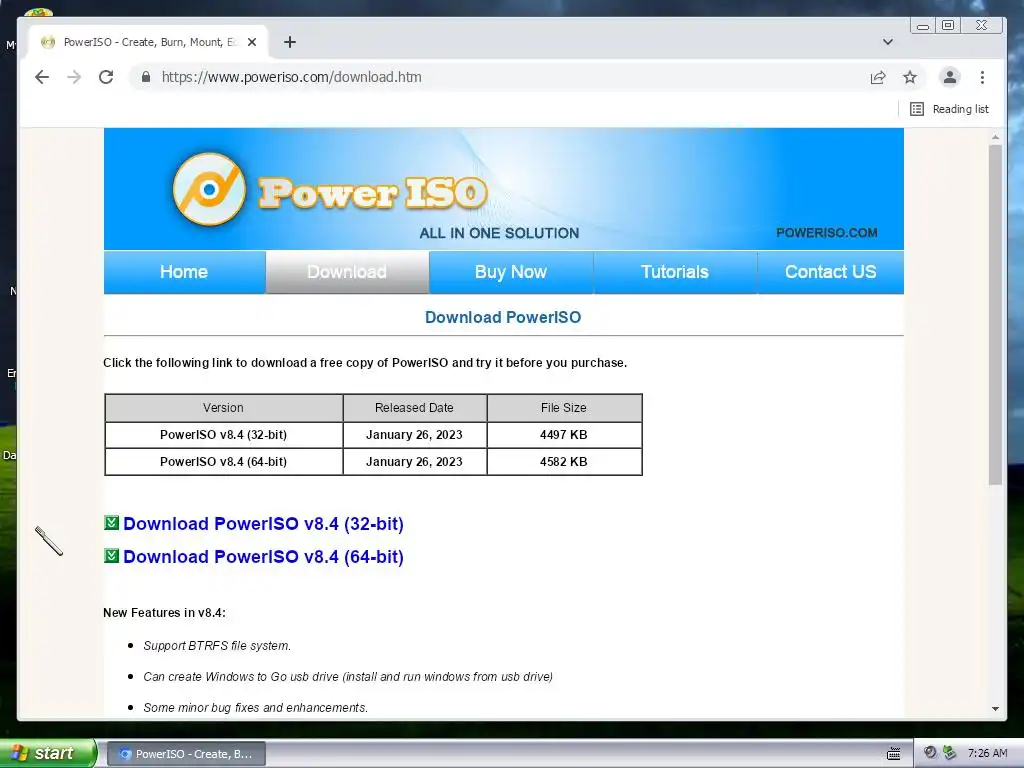Image resolution: width=1024 pixels, height=768 pixels.
Task: Click the scrollbar down arrow
Action: (x=995, y=709)
